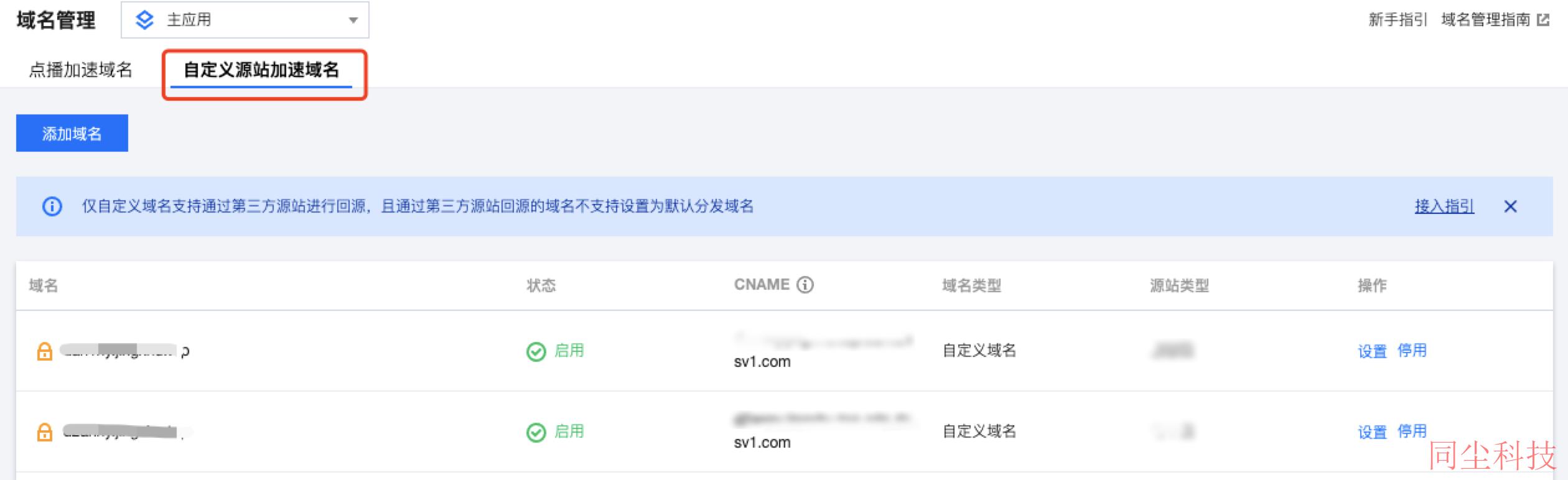The height and width of the screenshot is (480, 1568).
Task: Click the blue info icon in notice banner
Action: tap(52, 206)
